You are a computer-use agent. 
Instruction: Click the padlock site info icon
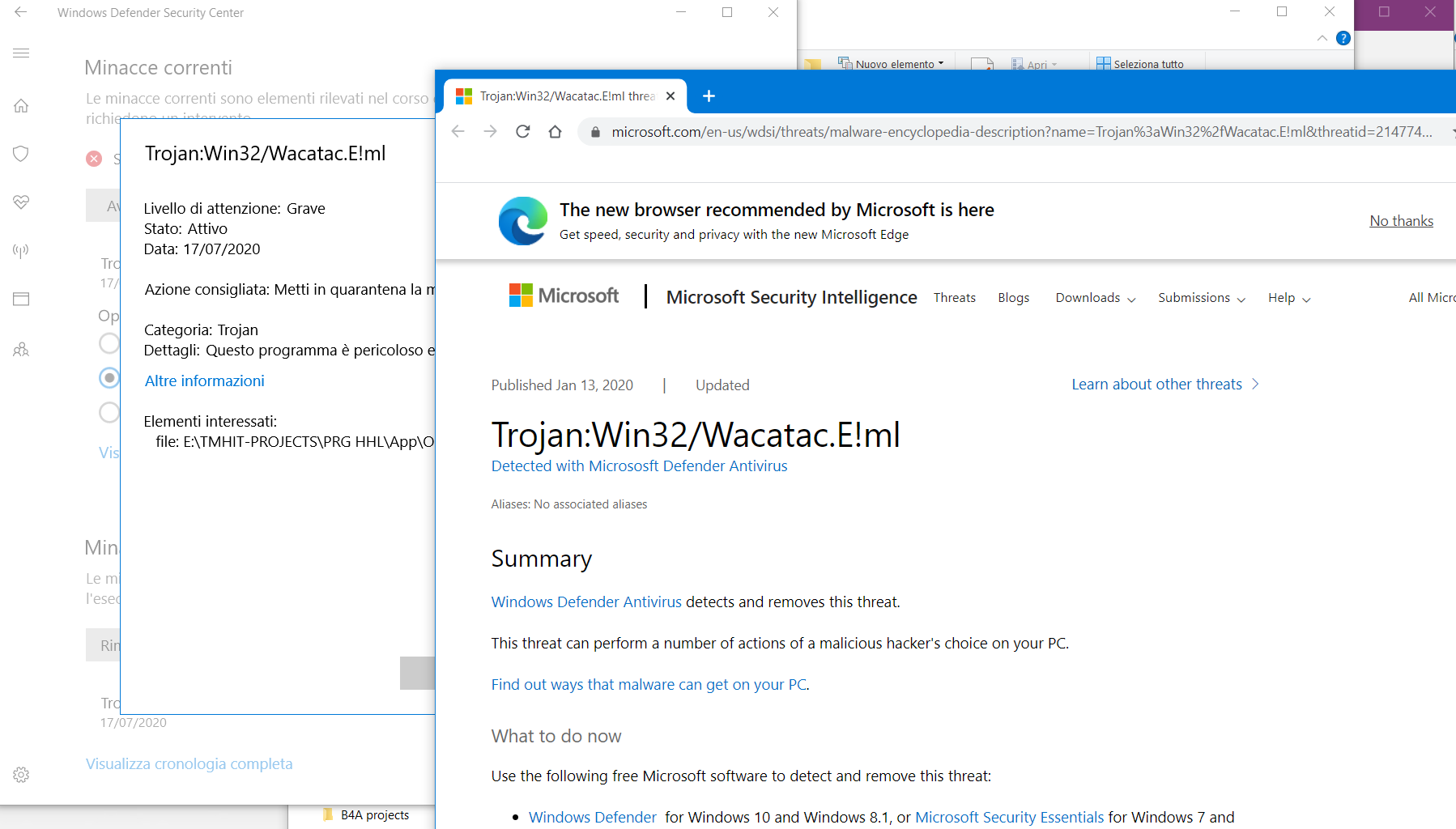595,132
